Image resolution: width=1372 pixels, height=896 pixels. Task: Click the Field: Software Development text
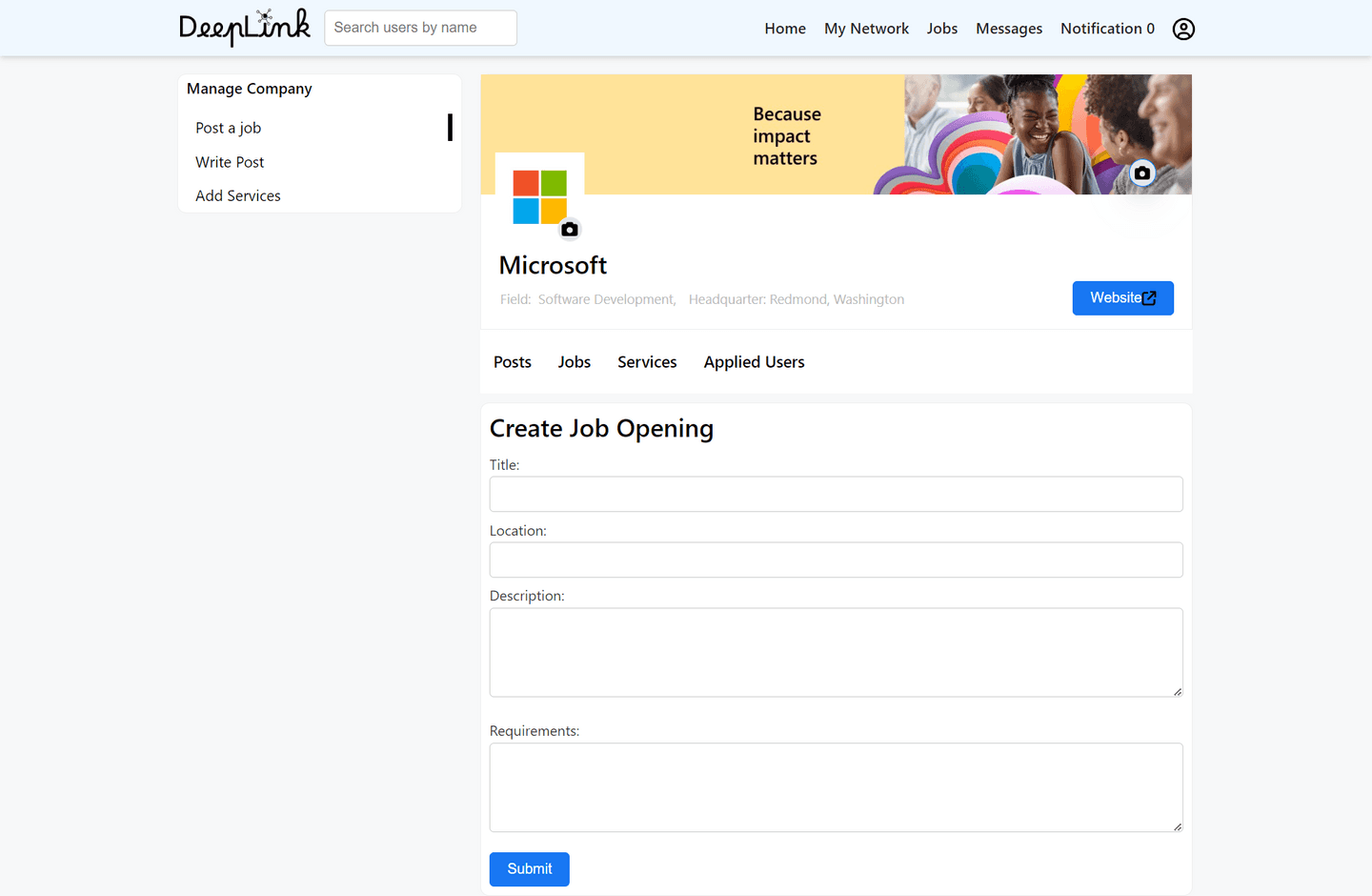588,299
